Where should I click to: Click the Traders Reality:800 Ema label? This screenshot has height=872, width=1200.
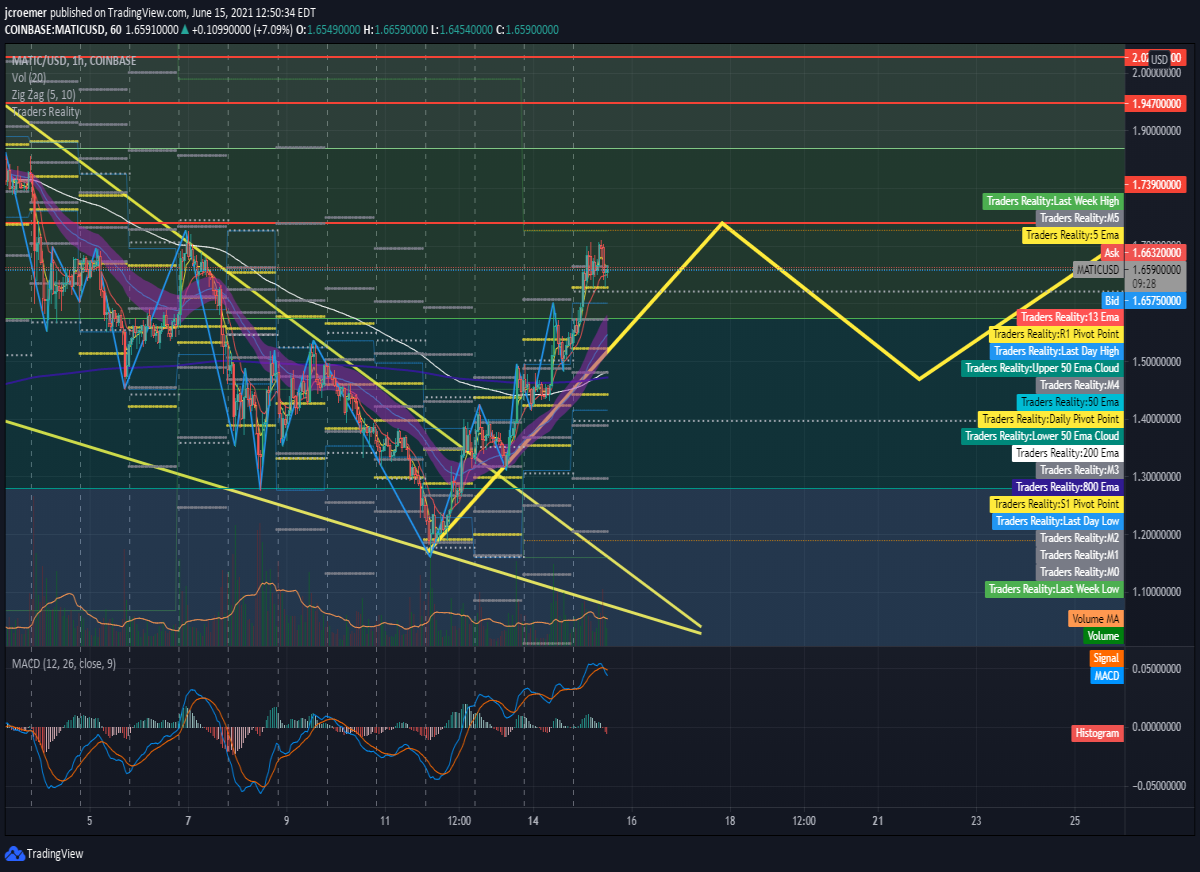[x=1067, y=487]
